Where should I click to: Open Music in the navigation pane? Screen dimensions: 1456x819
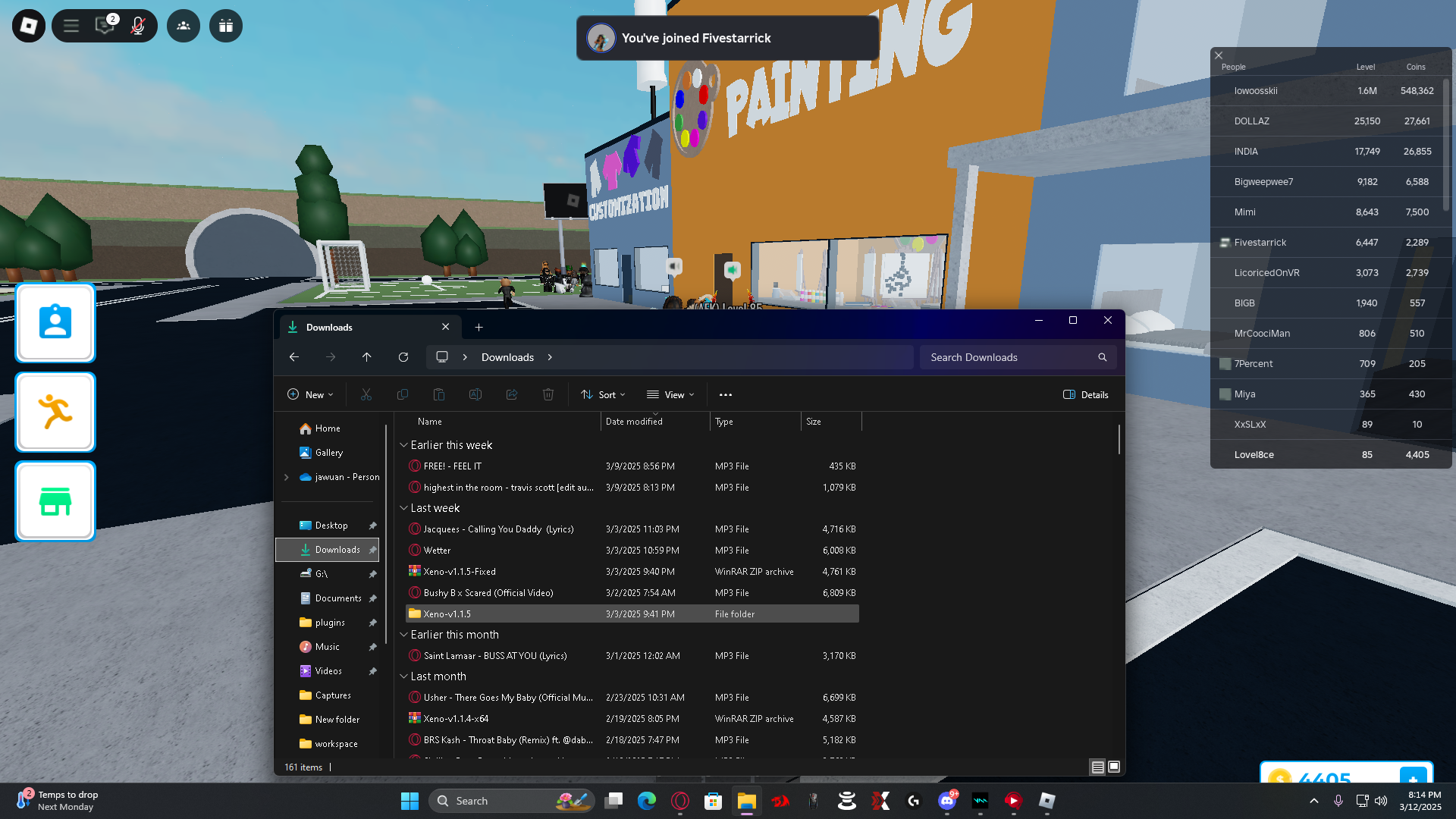[328, 647]
